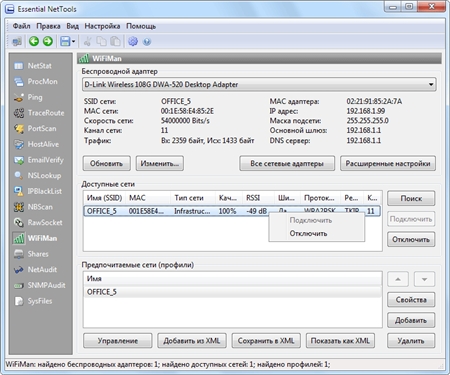The height and width of the screenshot is (375, 450).
Task: Choose Отключить in the context menu
Action: [x=308, y=233]
